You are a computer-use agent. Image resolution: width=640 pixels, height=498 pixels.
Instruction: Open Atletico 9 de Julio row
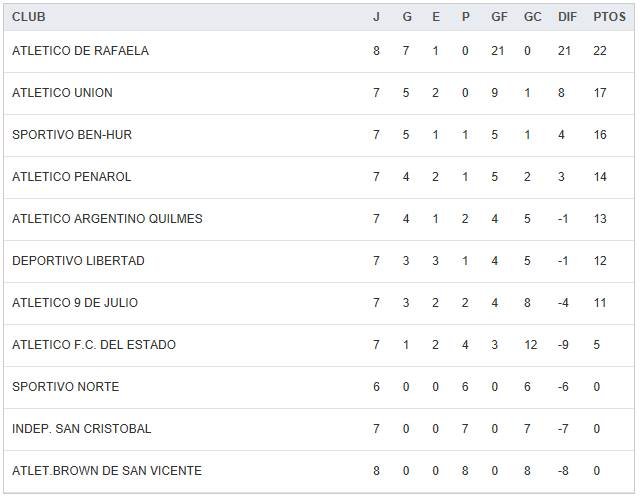tap(75, 303)
